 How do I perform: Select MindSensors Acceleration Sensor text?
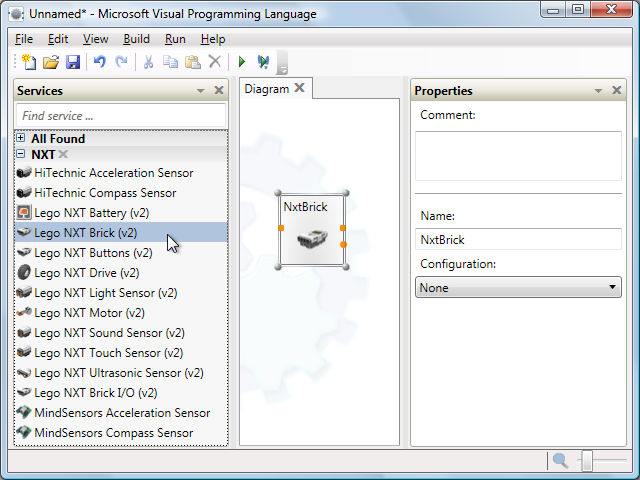[122, 413]
